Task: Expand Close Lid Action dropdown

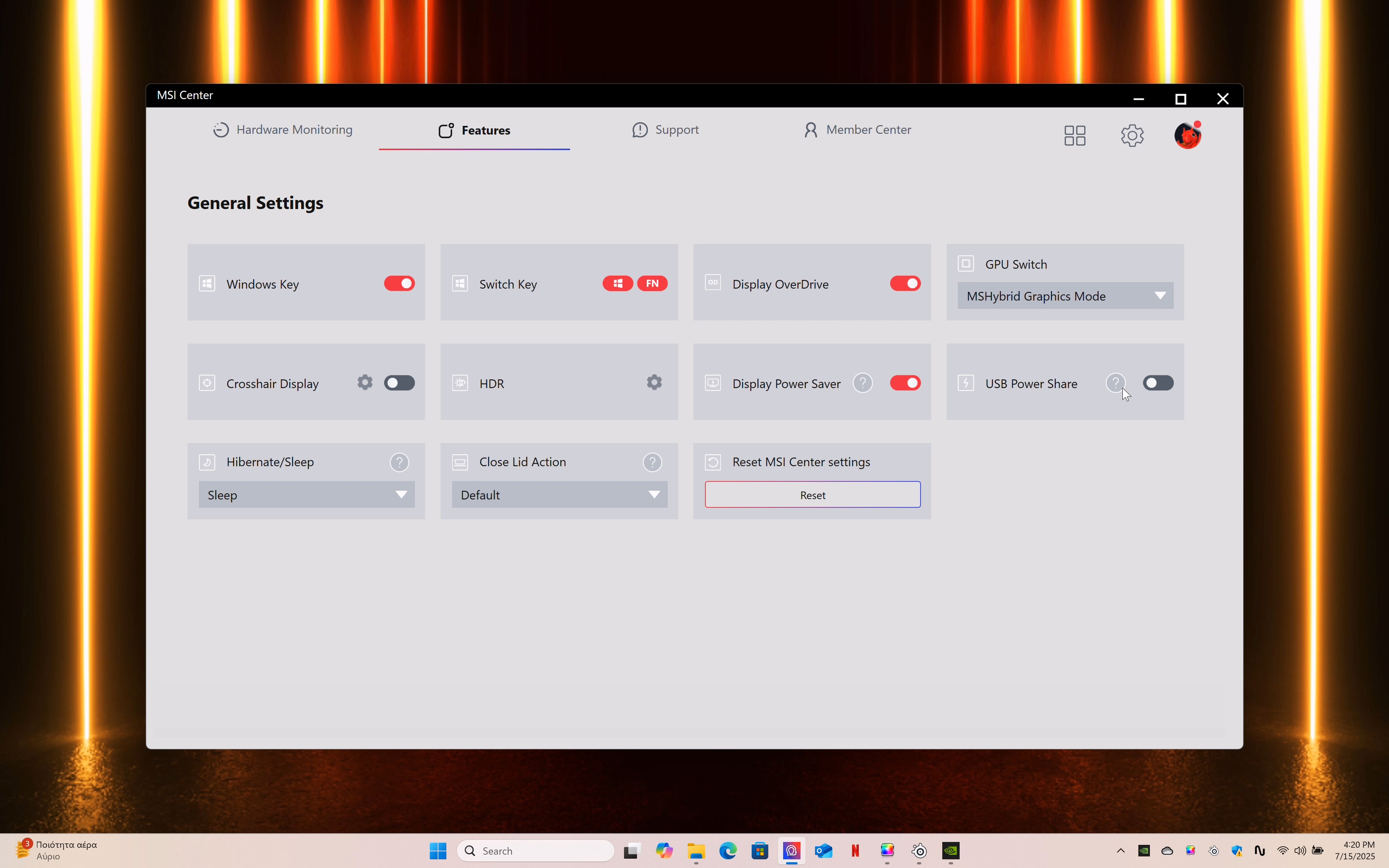Action: click(560, 495)
